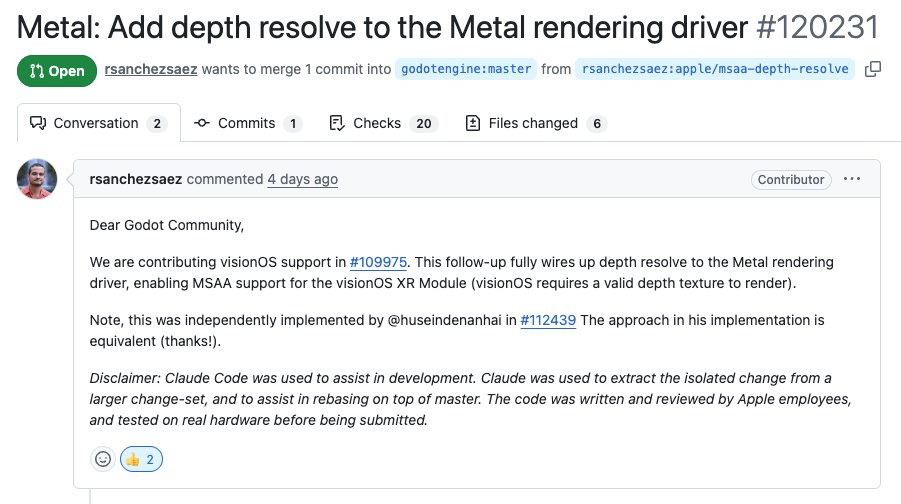
Task: Copy the head branch name icon
Action: (873, 69)
